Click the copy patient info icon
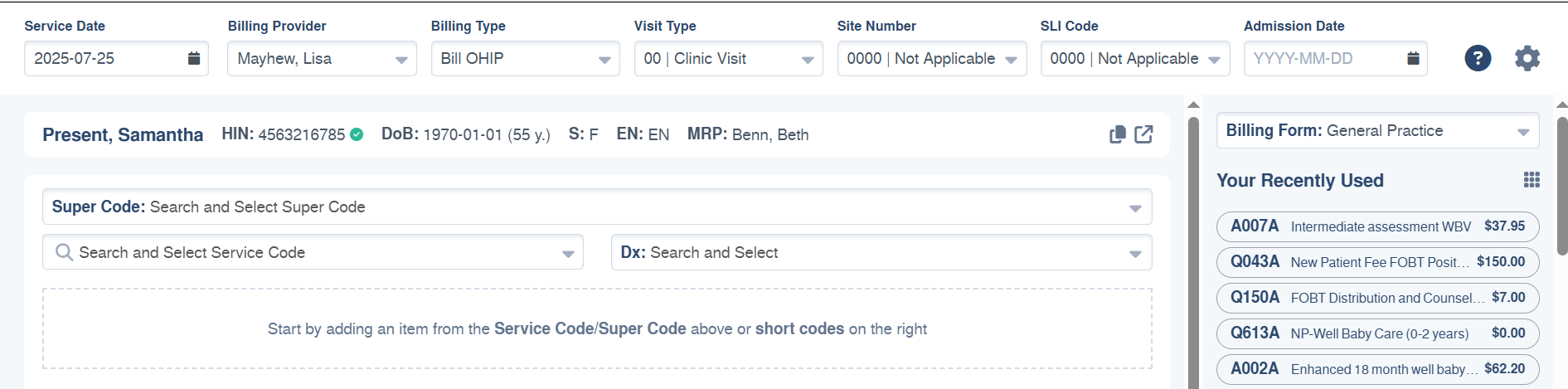Screen dimensions: 1568x389 [x=1118, y=134]
